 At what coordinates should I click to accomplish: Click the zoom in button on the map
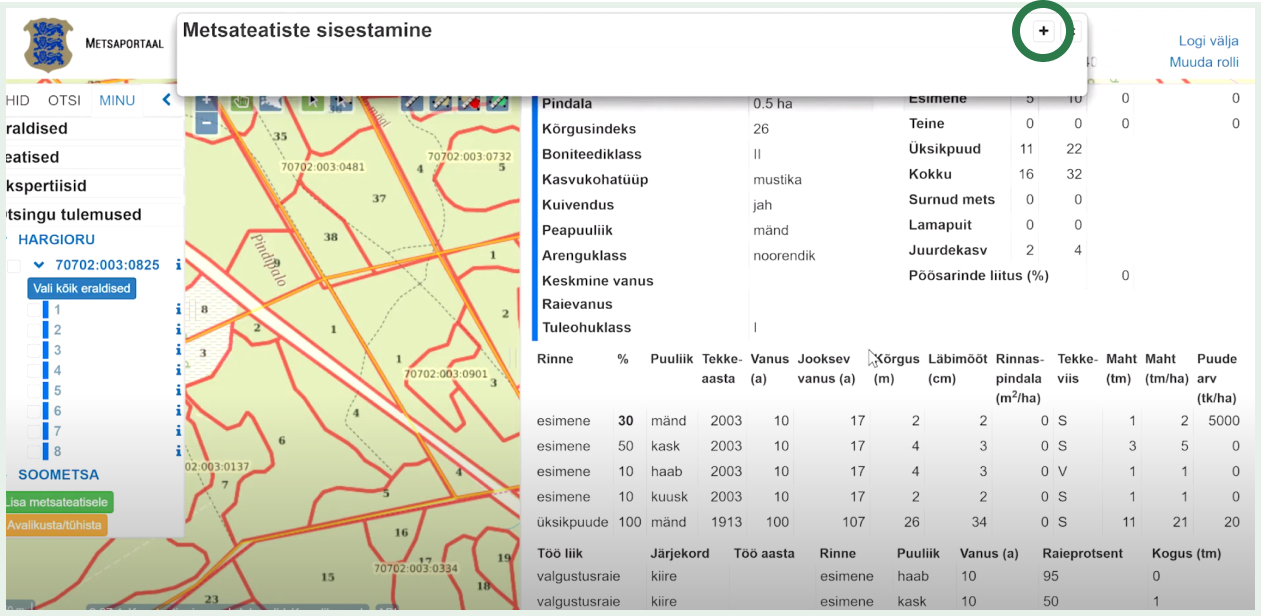pos(206,101)
